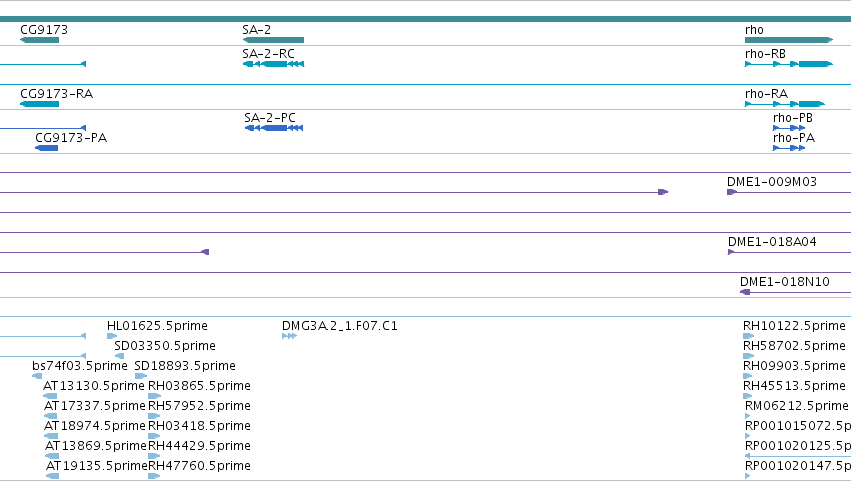Click the DMG3A.2_1.F07.C1 feature label
The height and width of the screenshot is (481, 851).
tap(339, 326)
